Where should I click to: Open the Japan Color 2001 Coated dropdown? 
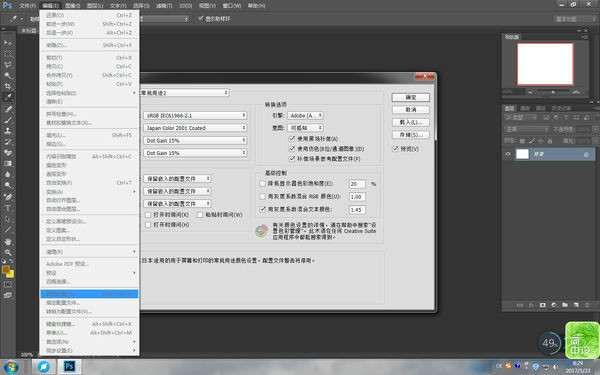tap(195, 128)
